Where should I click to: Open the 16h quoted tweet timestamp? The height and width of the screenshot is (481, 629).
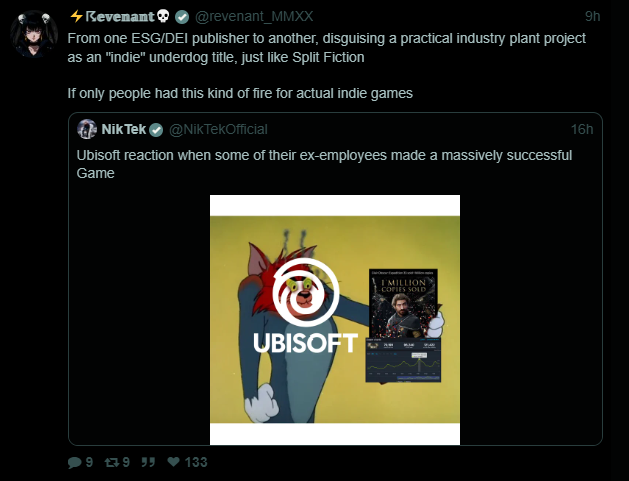tap(582, 130)
